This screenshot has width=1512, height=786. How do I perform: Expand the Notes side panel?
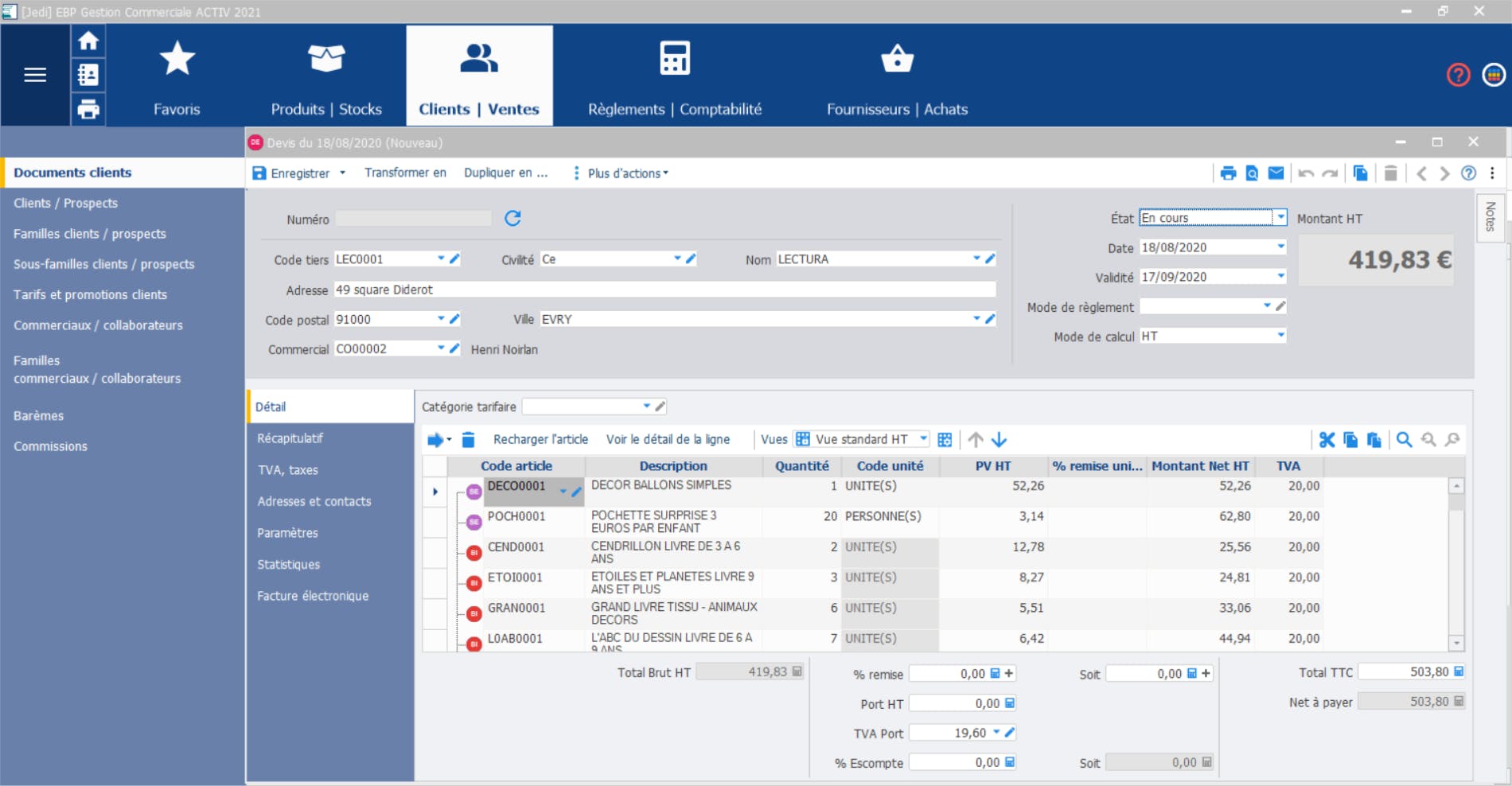pos(1490,220)
